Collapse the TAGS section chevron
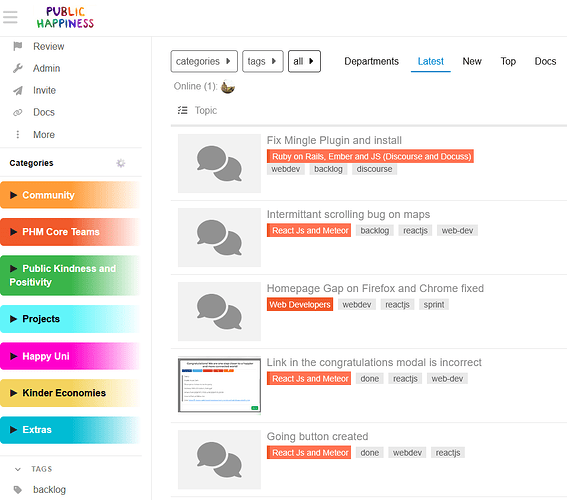 coord(18,469)
